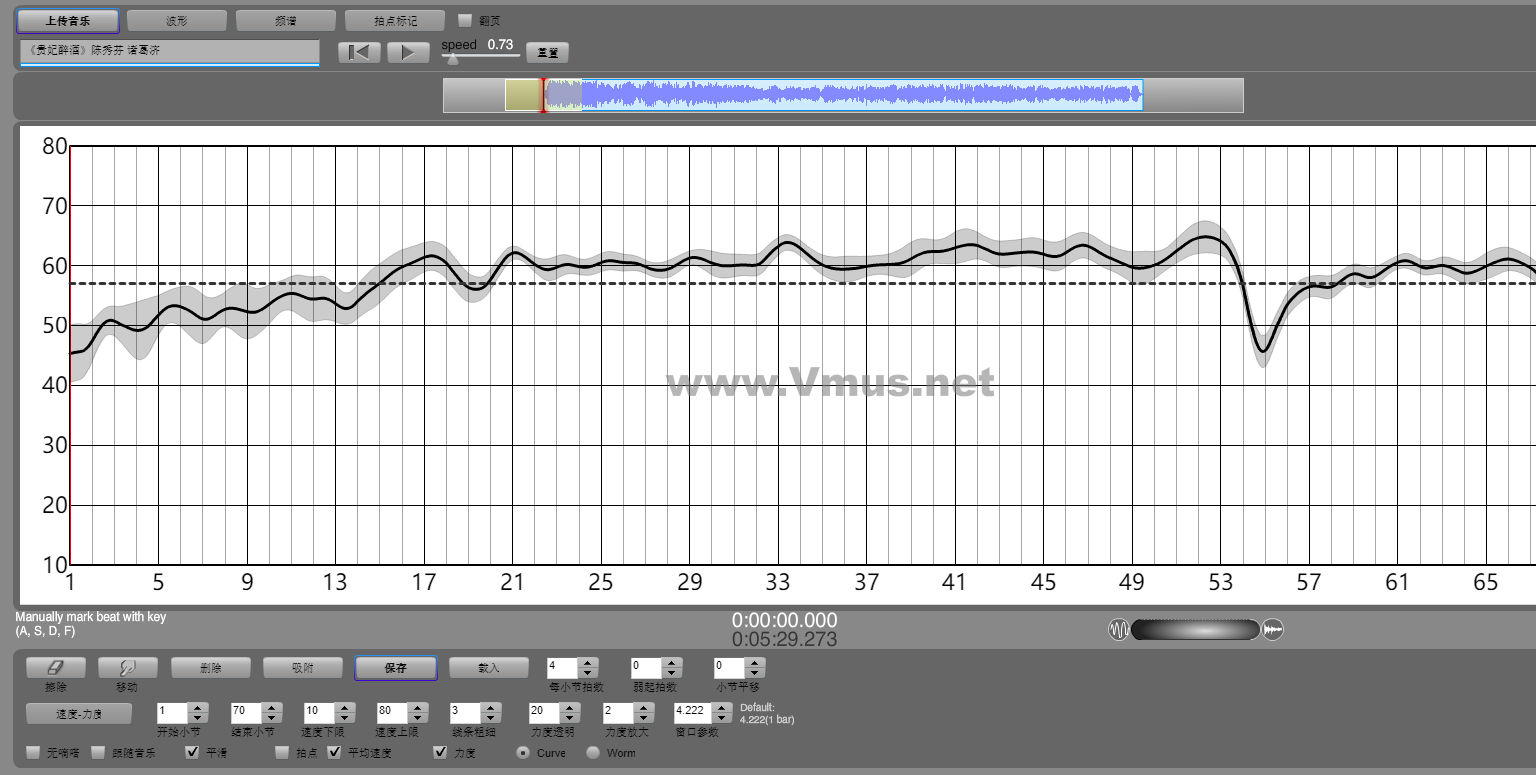
Task: Switch to the 波形 waveform view
Action: pyautogui.click(x=176, y=20)
